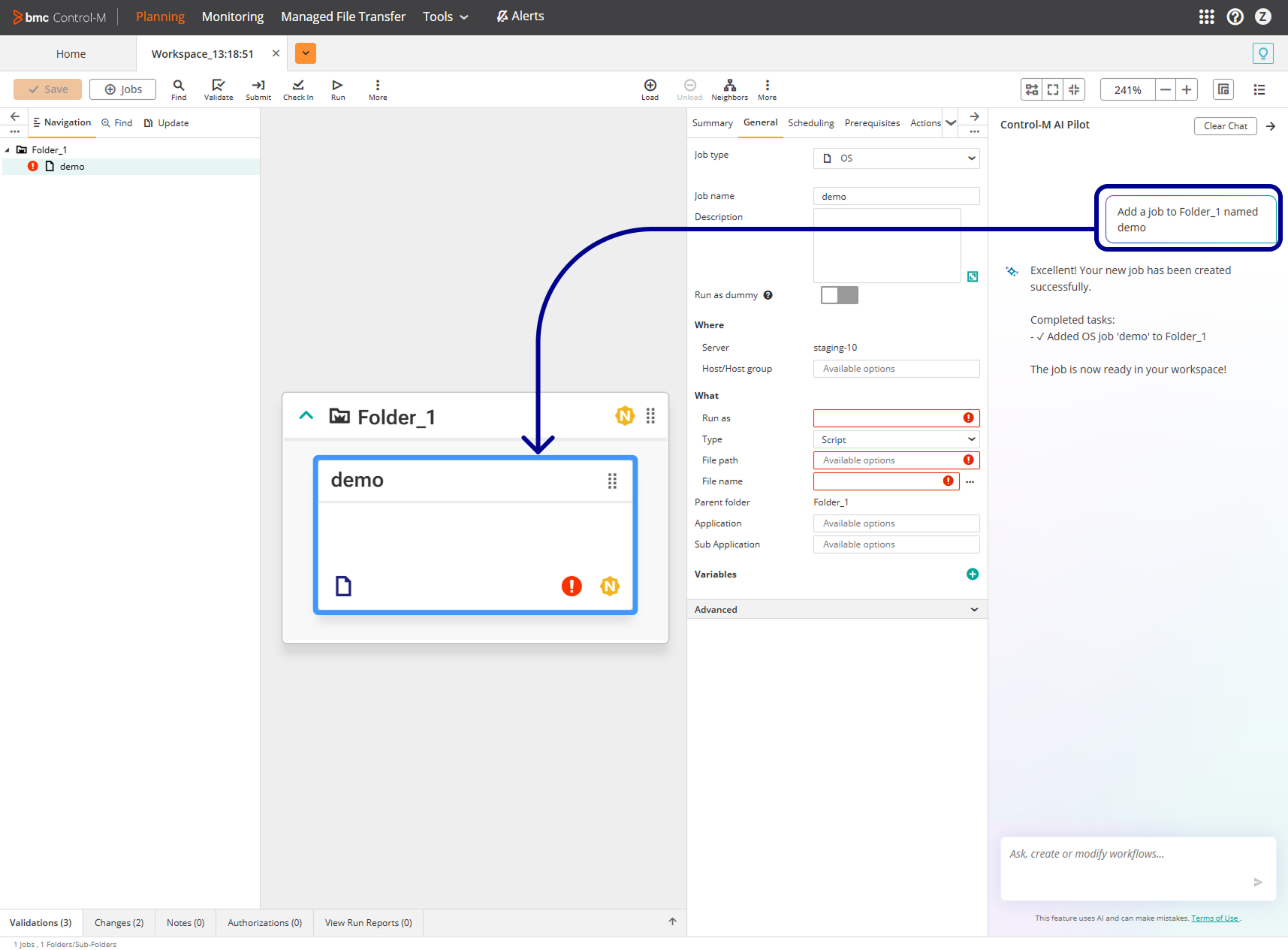Open the Type Script dropdown

(x=896, y=439)
